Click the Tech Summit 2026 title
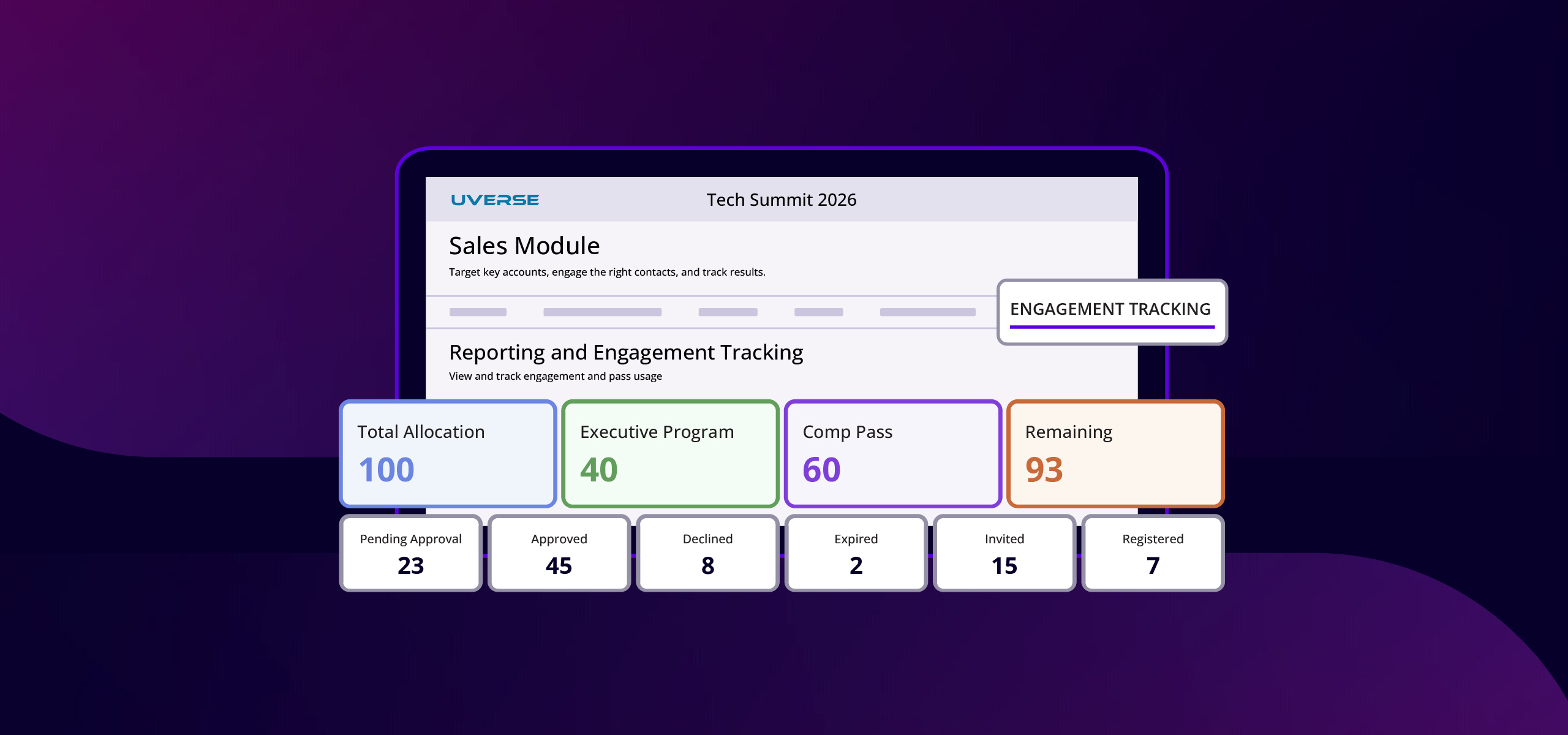 click(x=782, y=200)
